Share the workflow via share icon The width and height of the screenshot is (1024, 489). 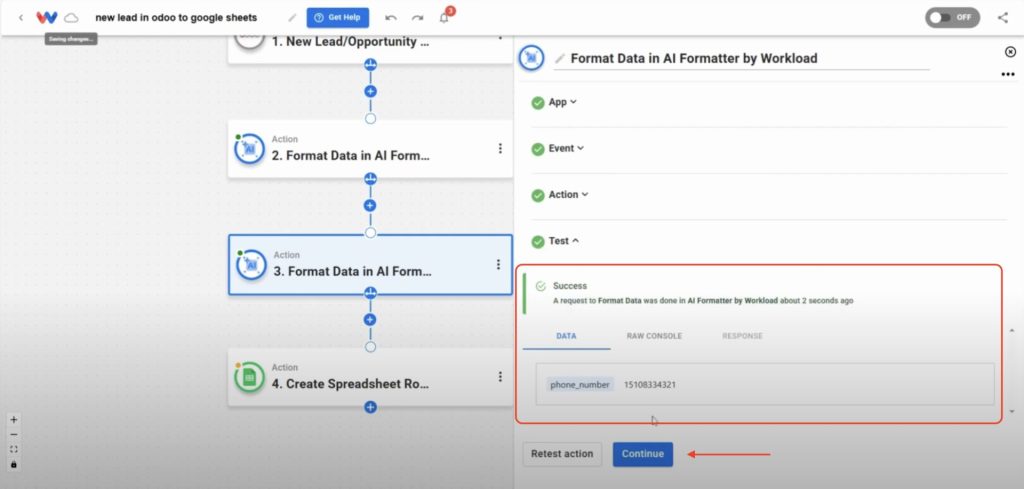(1003, 18)
